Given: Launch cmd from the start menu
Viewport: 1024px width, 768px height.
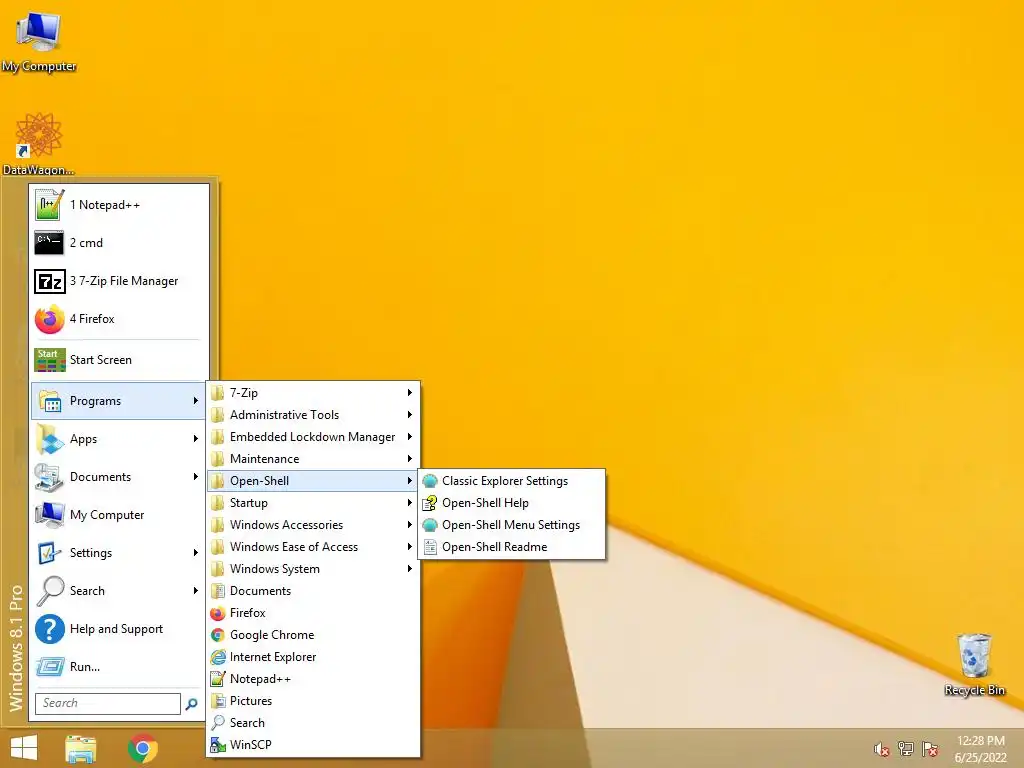Looking at the screenshot, I should pyautogui.click(x=119, y=243).
